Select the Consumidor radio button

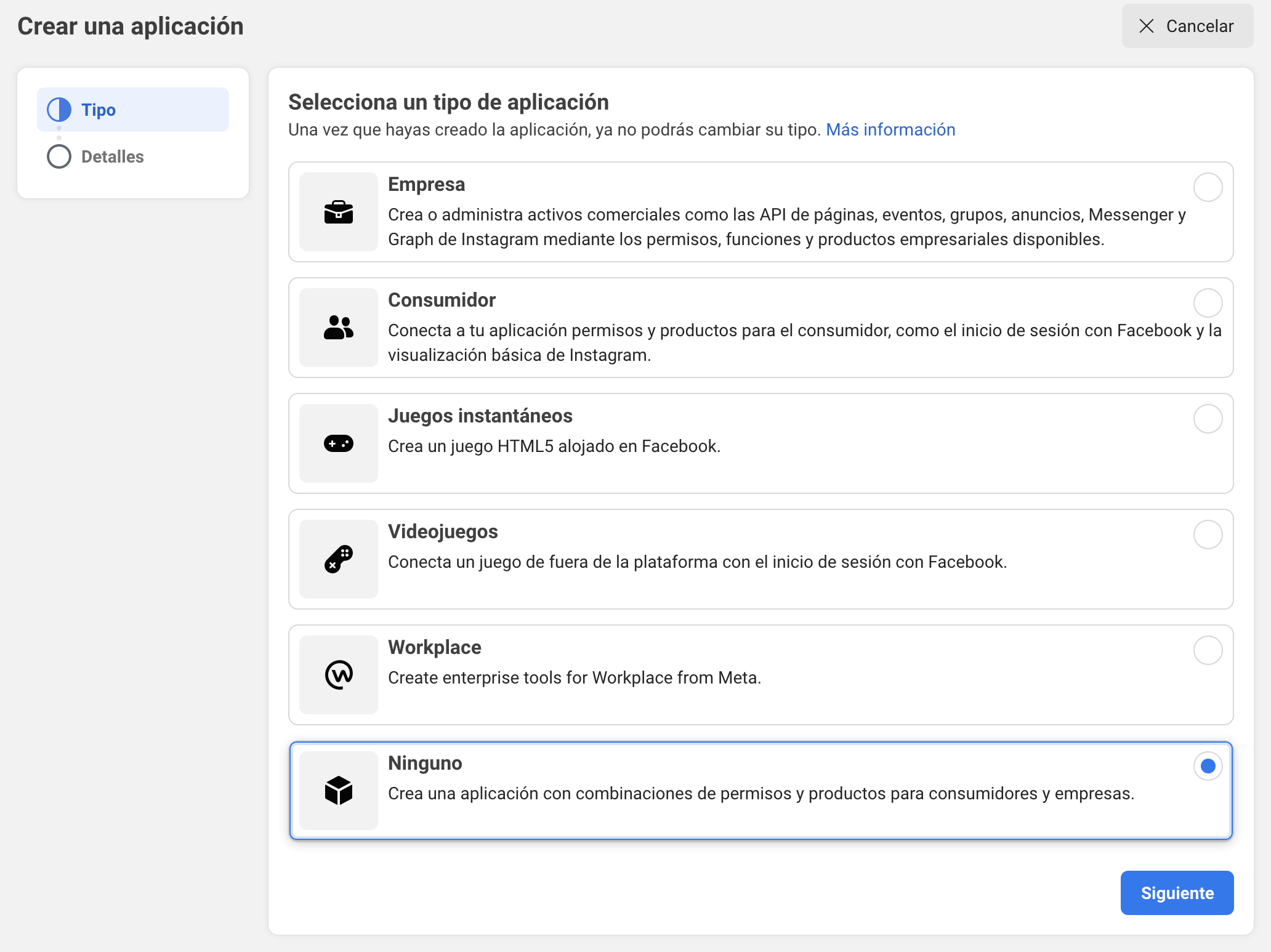[1208, 303]
